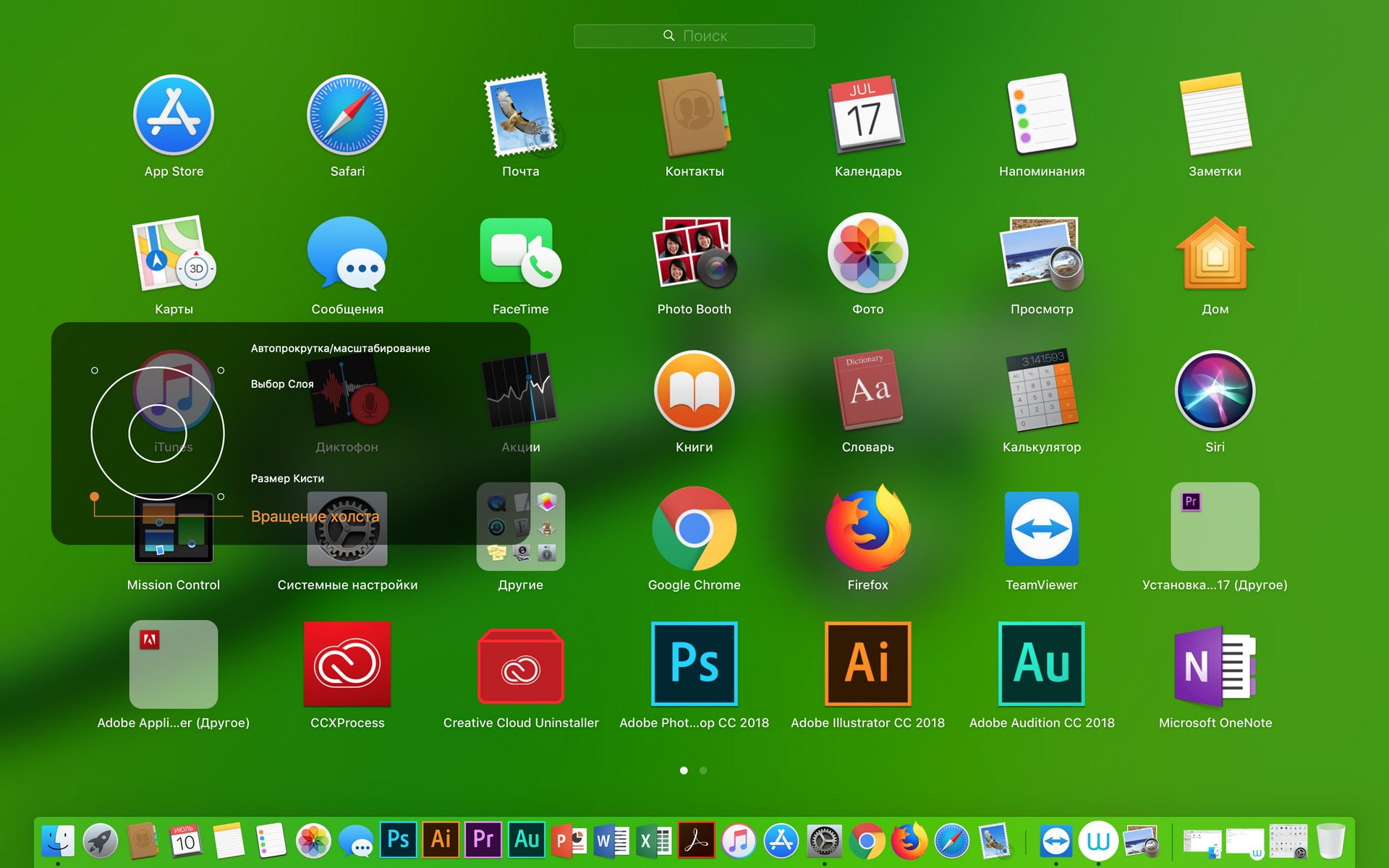Select Вращение холста in the overlay
Viewport: 1389px width, 868px height.
coord(315,516)
